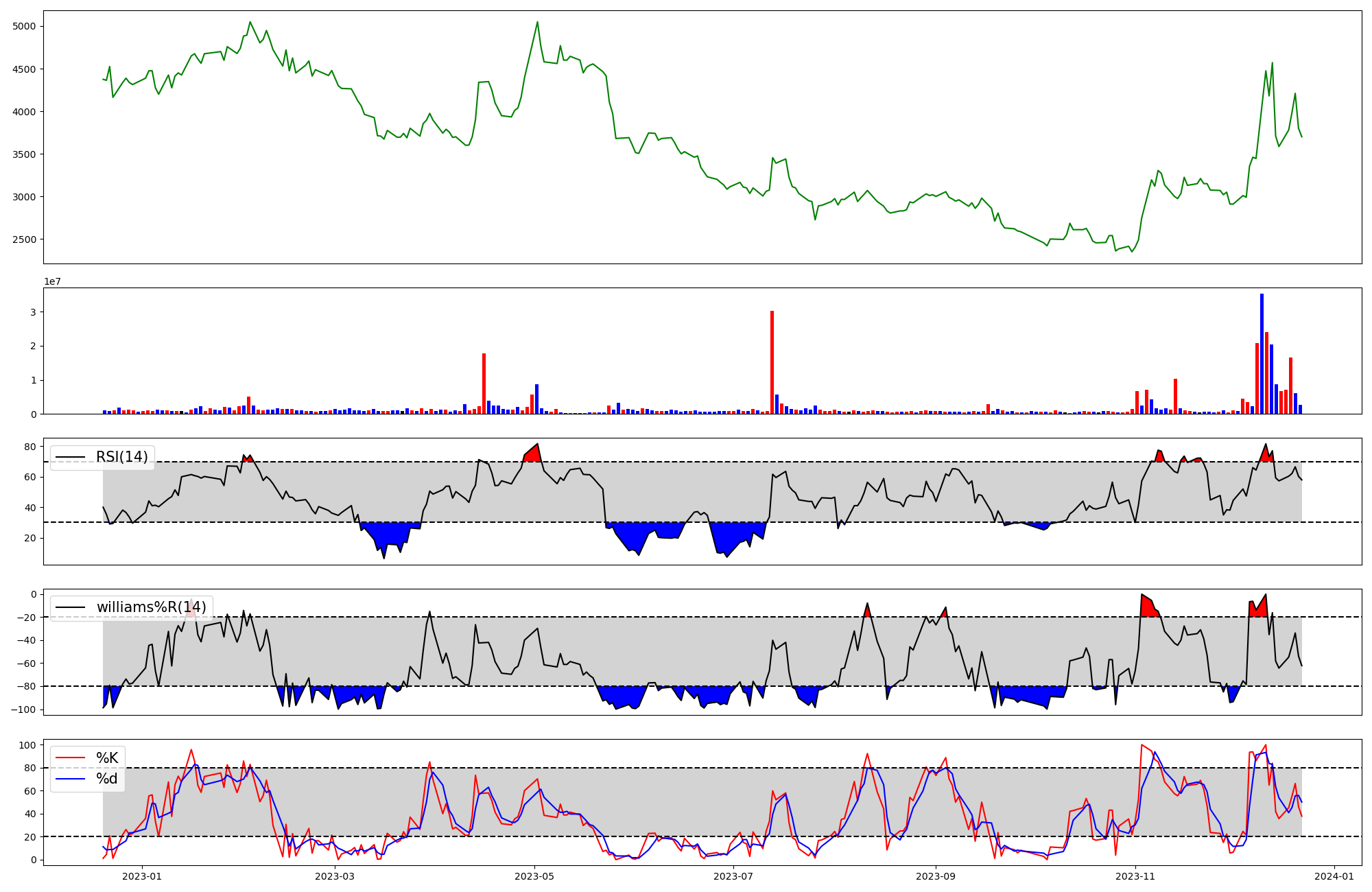Viewport: 1372px width, 892px height.
Task: Click the RSI(14) legend label
Action: [x=122, y=457]
